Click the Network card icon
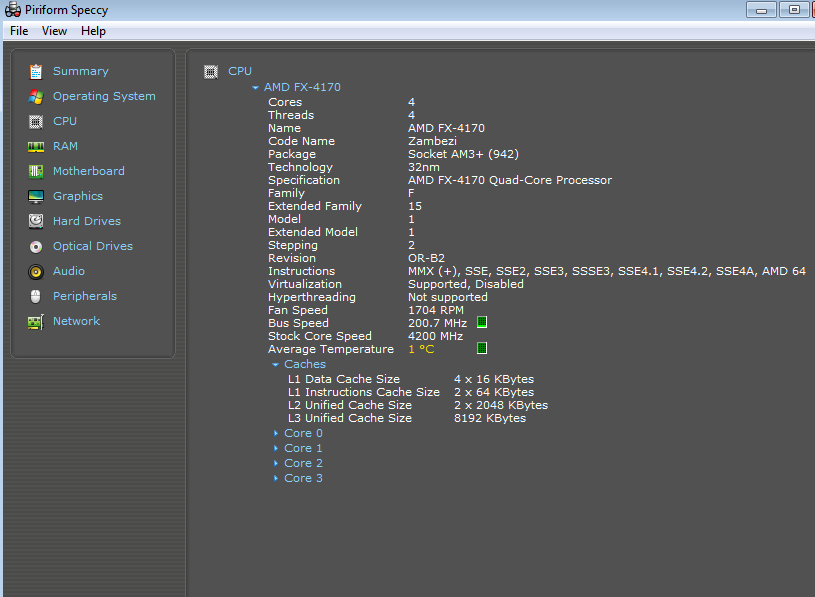Screen dimensions: 815x597 point(36,322)
